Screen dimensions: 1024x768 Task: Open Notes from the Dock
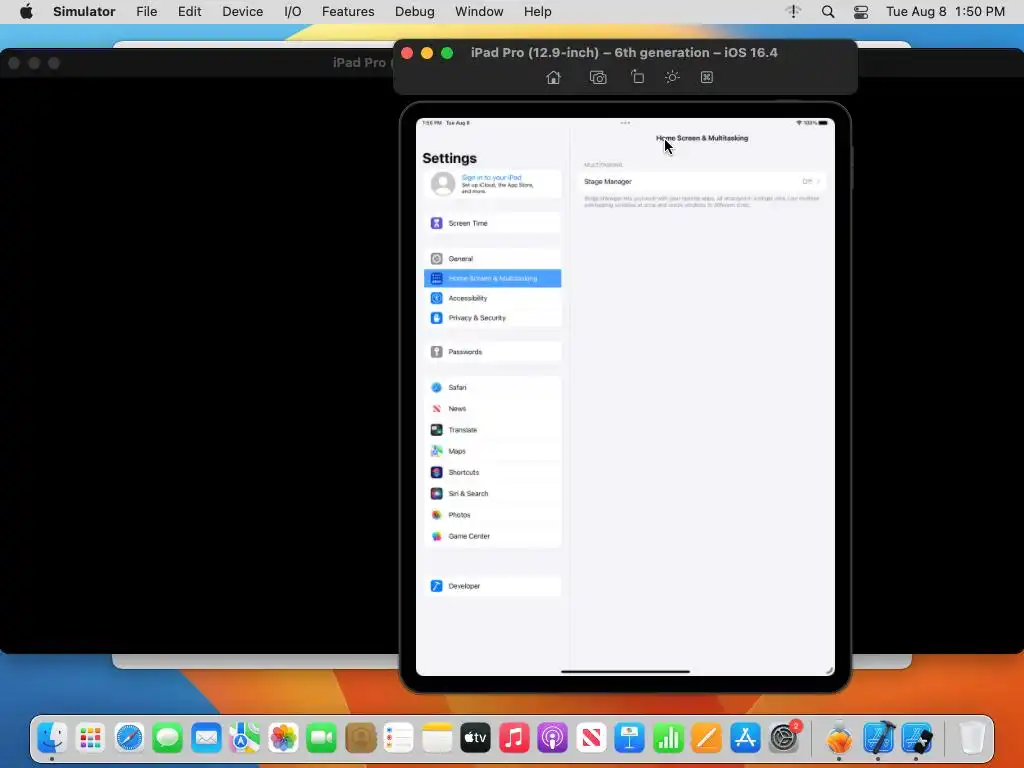tap(437, 738)
